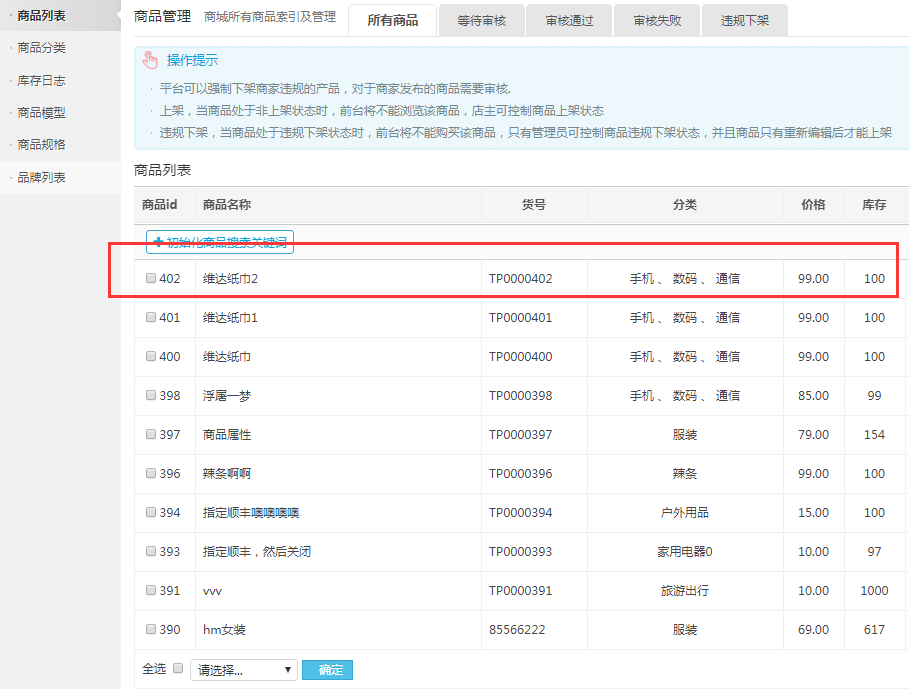
Task: Toggle the 全选 select-all checkbox
Action: coord(178,669)
